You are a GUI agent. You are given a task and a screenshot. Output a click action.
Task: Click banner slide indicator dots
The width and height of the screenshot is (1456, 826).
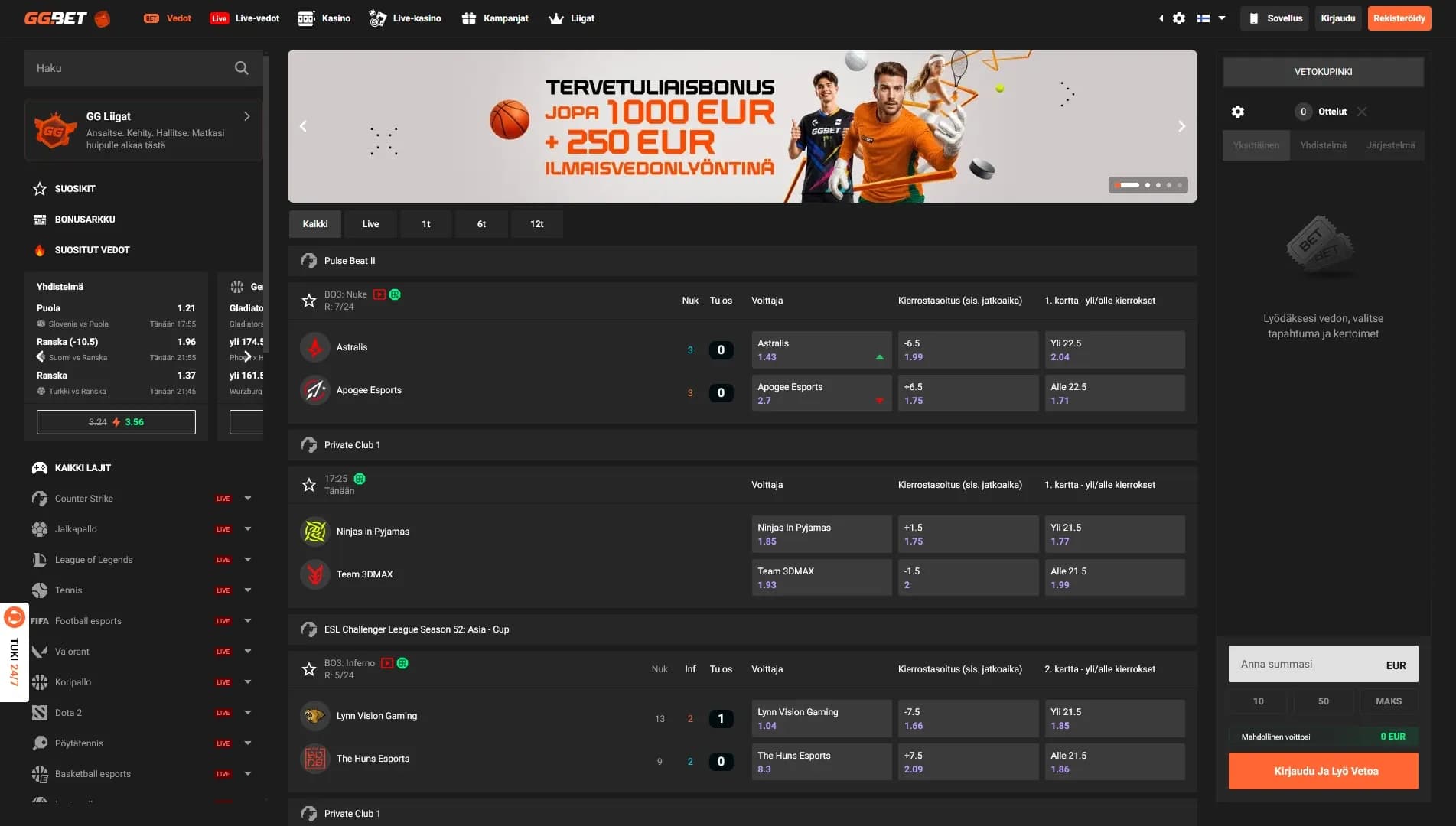(1148, 185)
